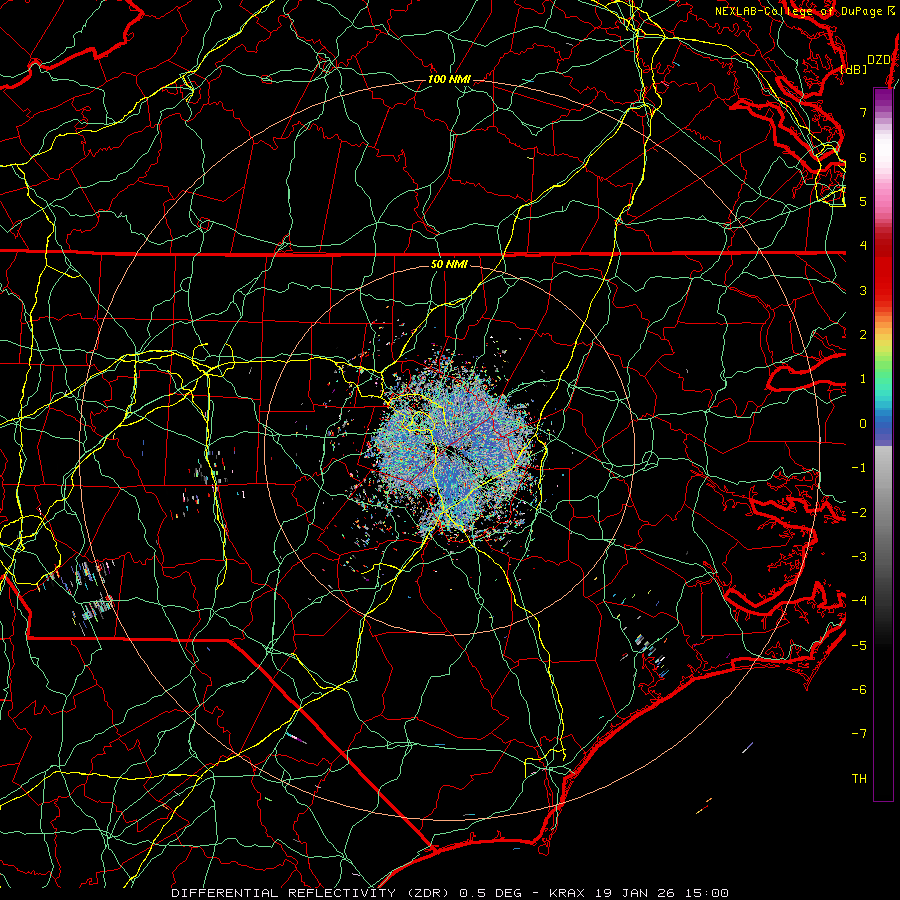Click the TH label at color scale bottom

click(x=859, y=779)
